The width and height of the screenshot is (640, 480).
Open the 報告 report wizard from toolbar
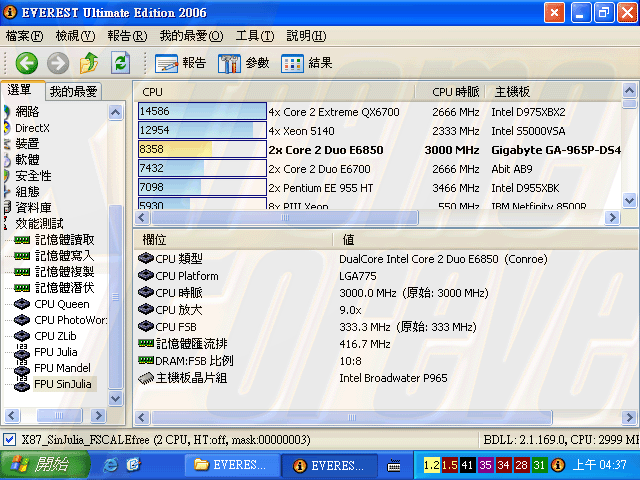tap(181, 63)
